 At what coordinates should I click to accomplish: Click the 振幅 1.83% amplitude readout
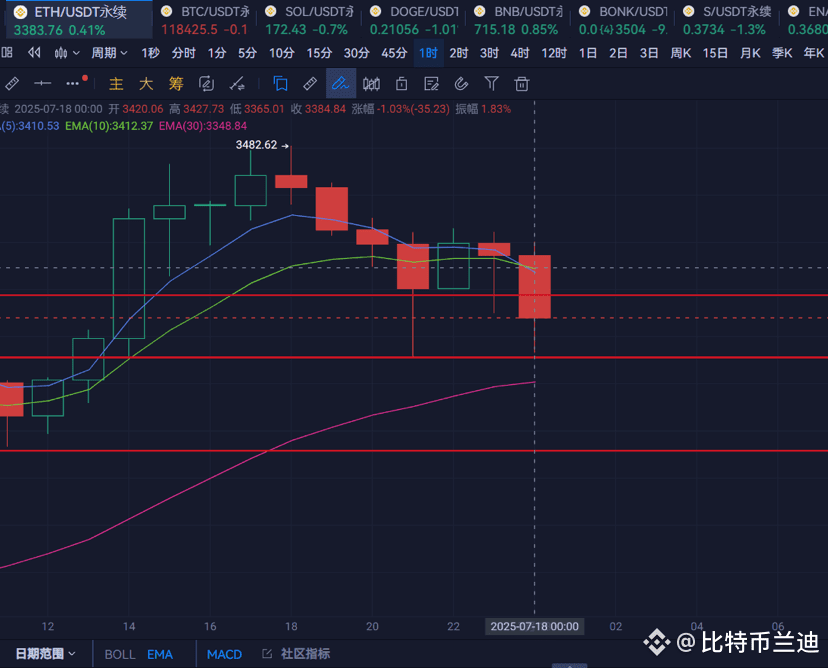[x=483, y=109]
